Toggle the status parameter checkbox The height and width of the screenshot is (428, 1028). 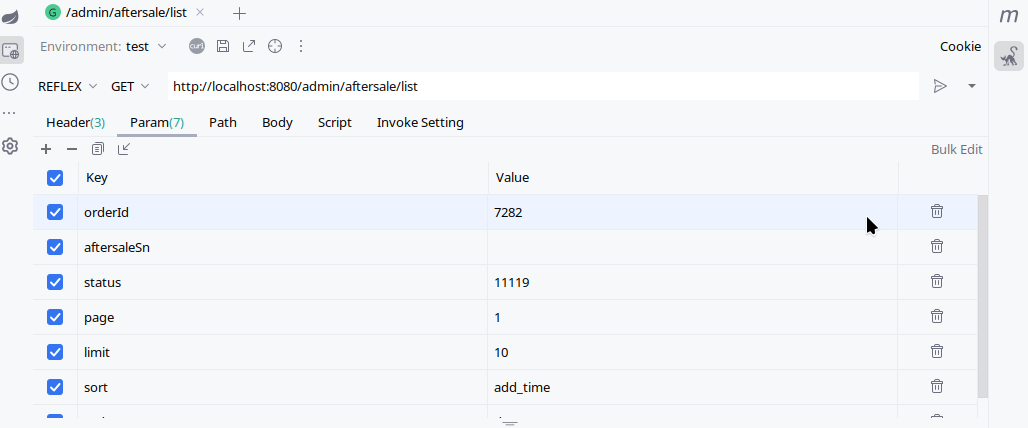coord(55,282)
